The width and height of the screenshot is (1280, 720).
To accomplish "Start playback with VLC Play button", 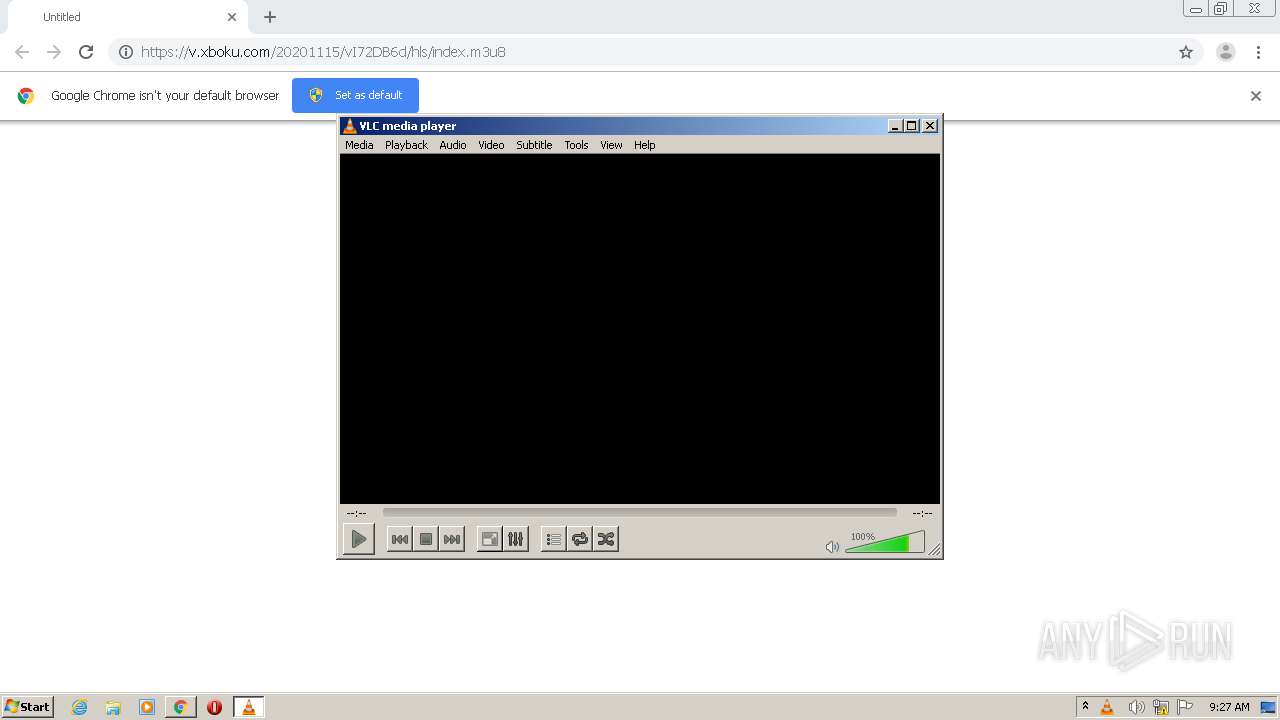I will tap(358, 539).
